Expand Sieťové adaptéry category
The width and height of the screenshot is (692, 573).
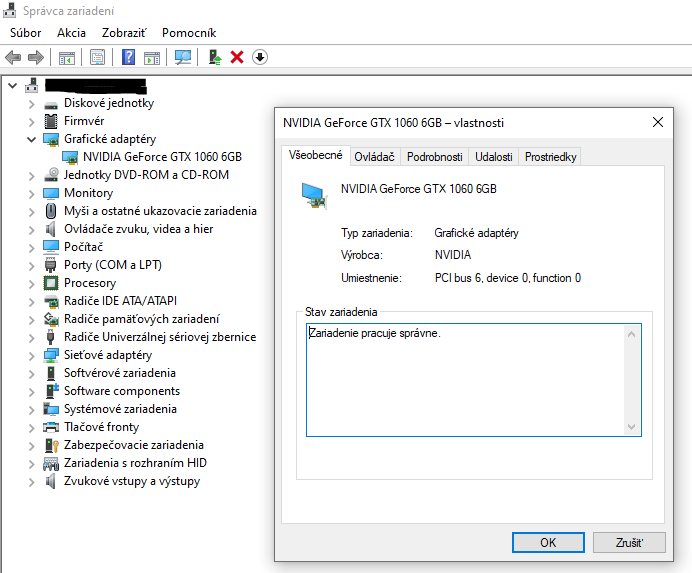pos(31,356)
